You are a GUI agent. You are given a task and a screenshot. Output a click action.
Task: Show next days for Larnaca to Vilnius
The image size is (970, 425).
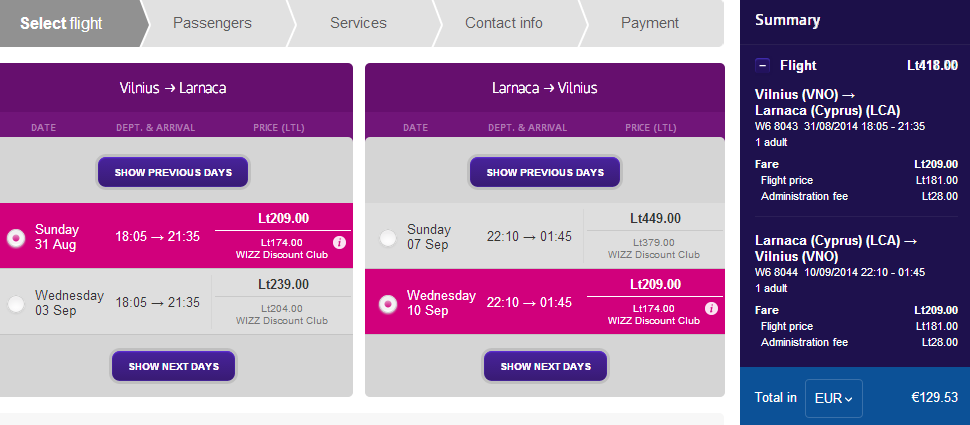tap(545, 366)
